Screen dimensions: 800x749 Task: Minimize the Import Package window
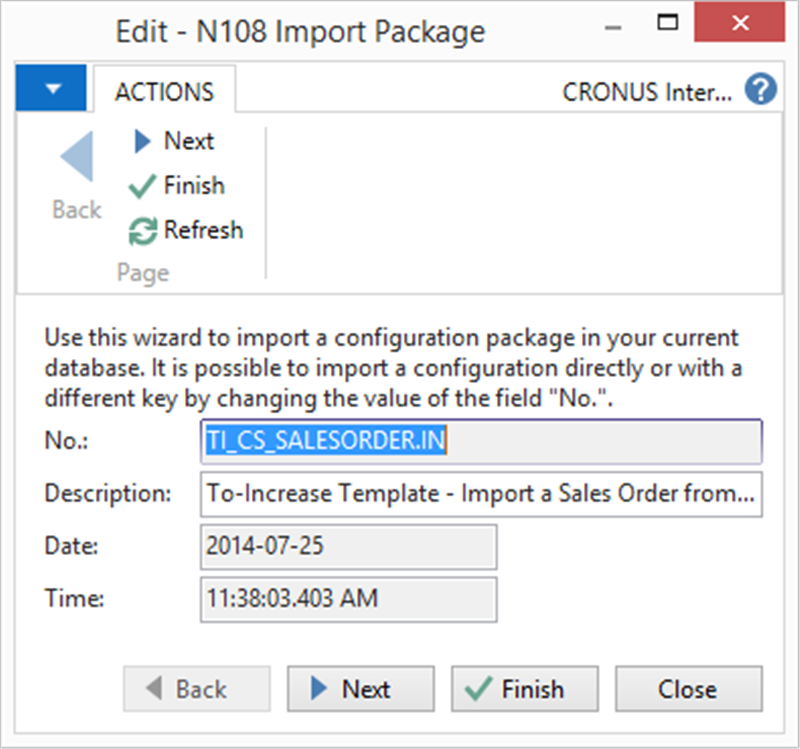tap(613, 28)
